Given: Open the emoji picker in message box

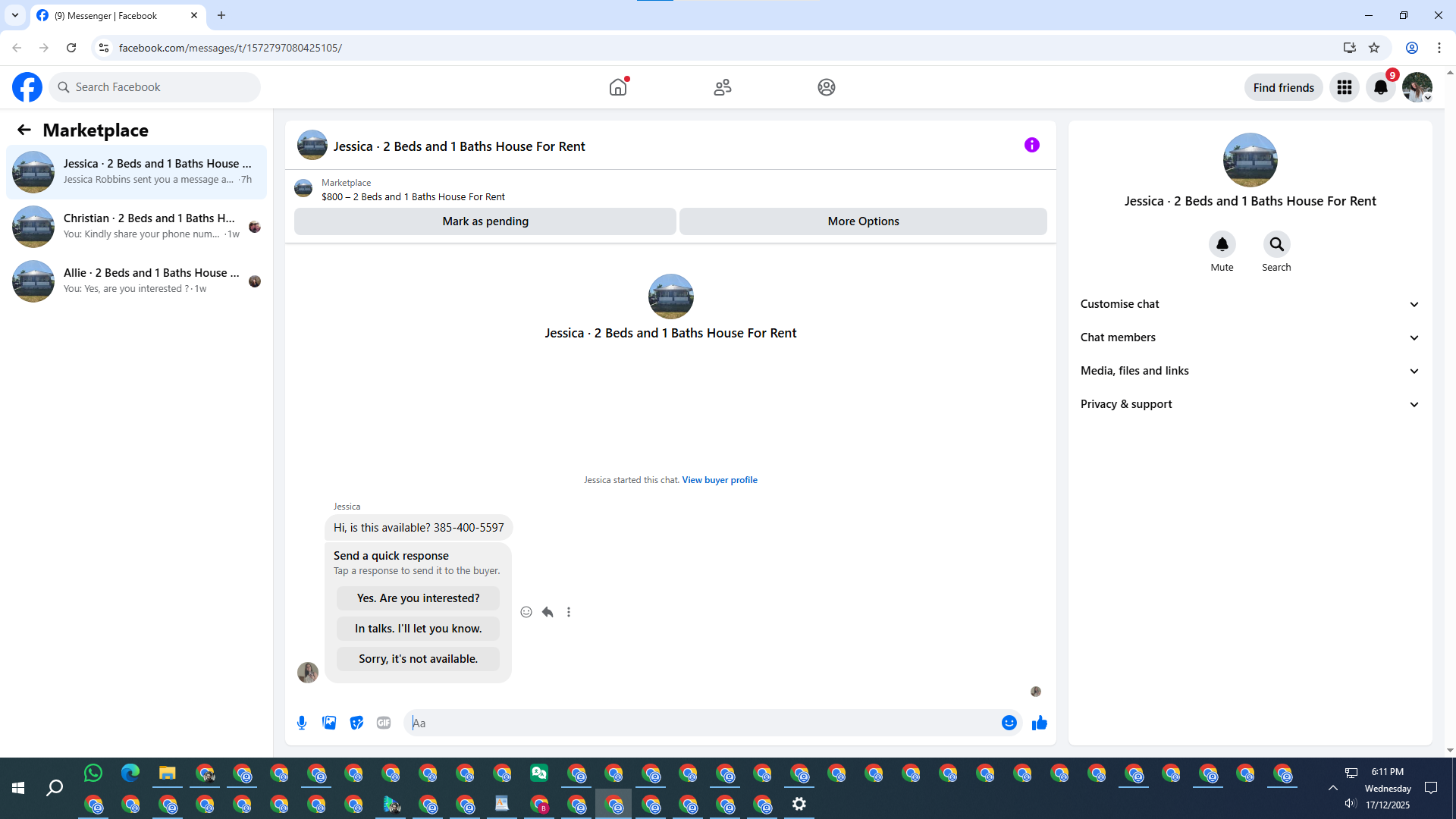Looking at the screenshot, I should click(x=1009, y=723).
